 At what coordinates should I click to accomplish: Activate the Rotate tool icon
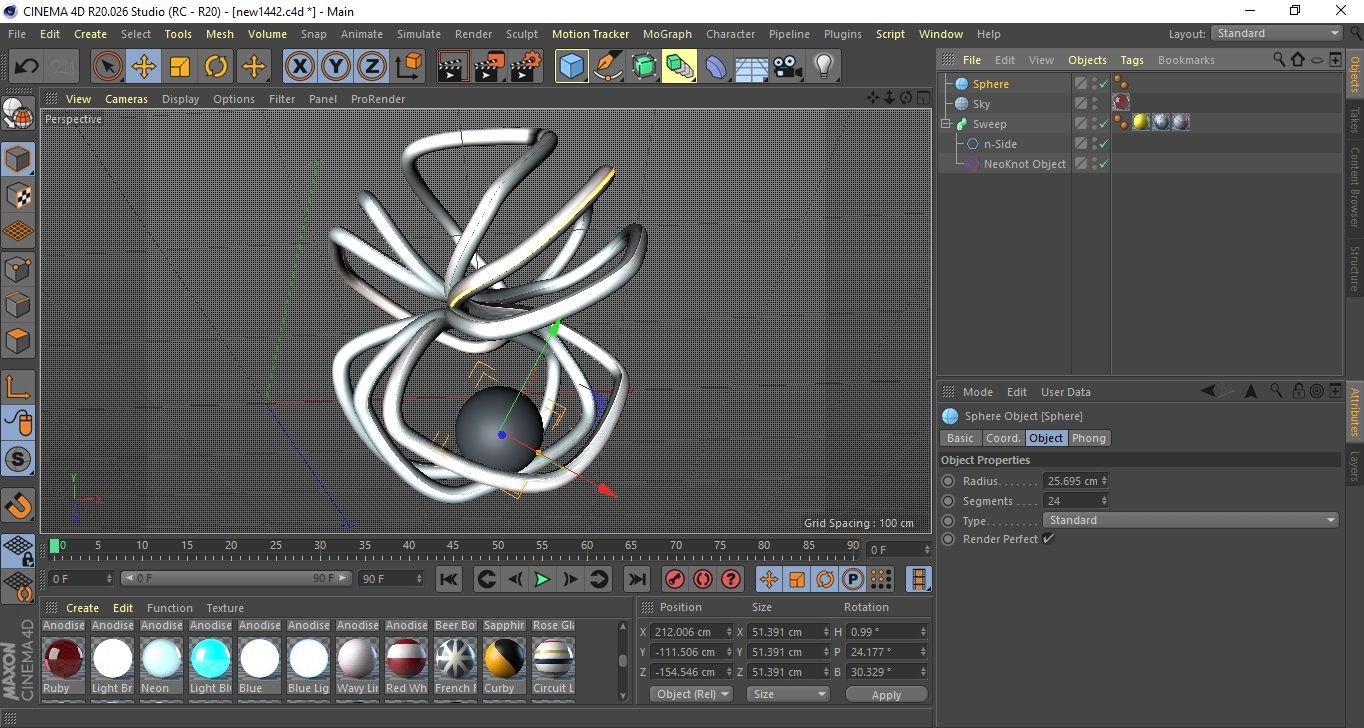click(x=216, y=67)
